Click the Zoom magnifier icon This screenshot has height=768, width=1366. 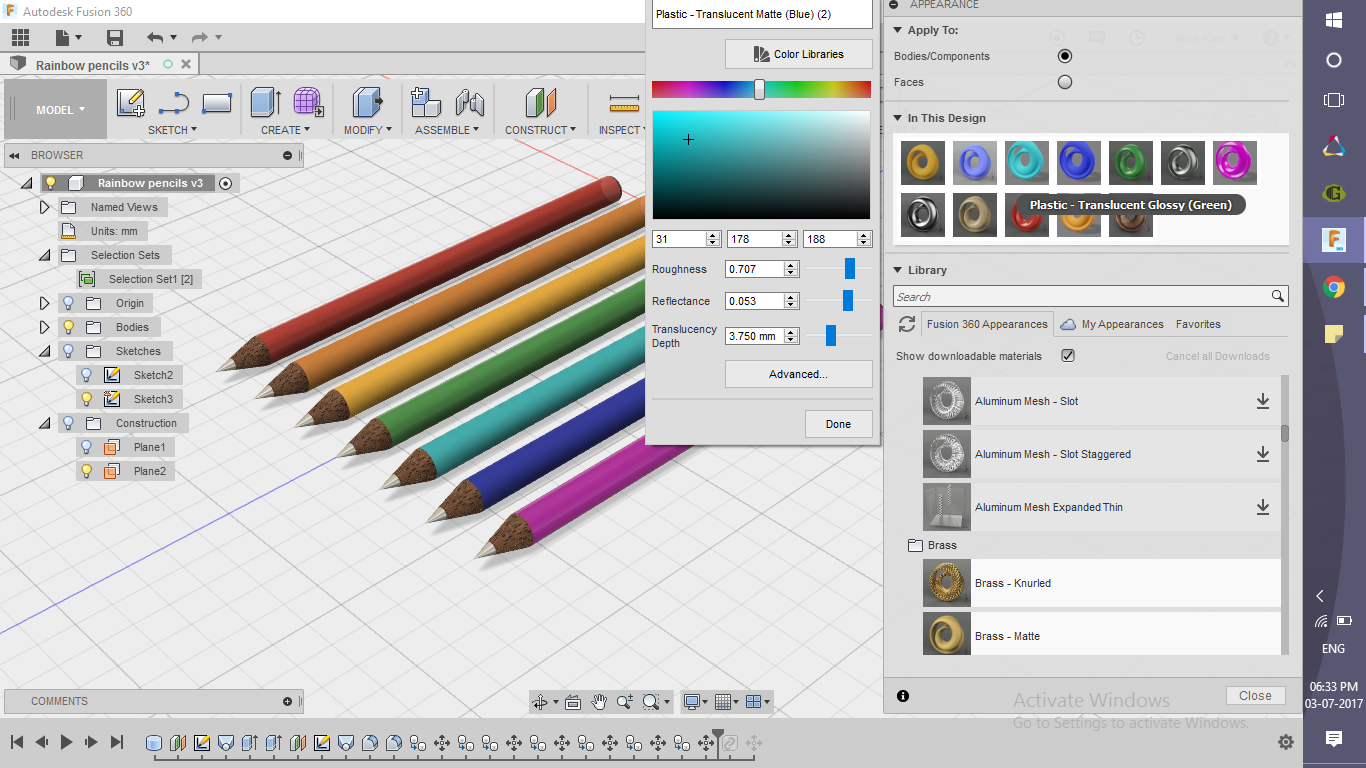coord(625,702)
